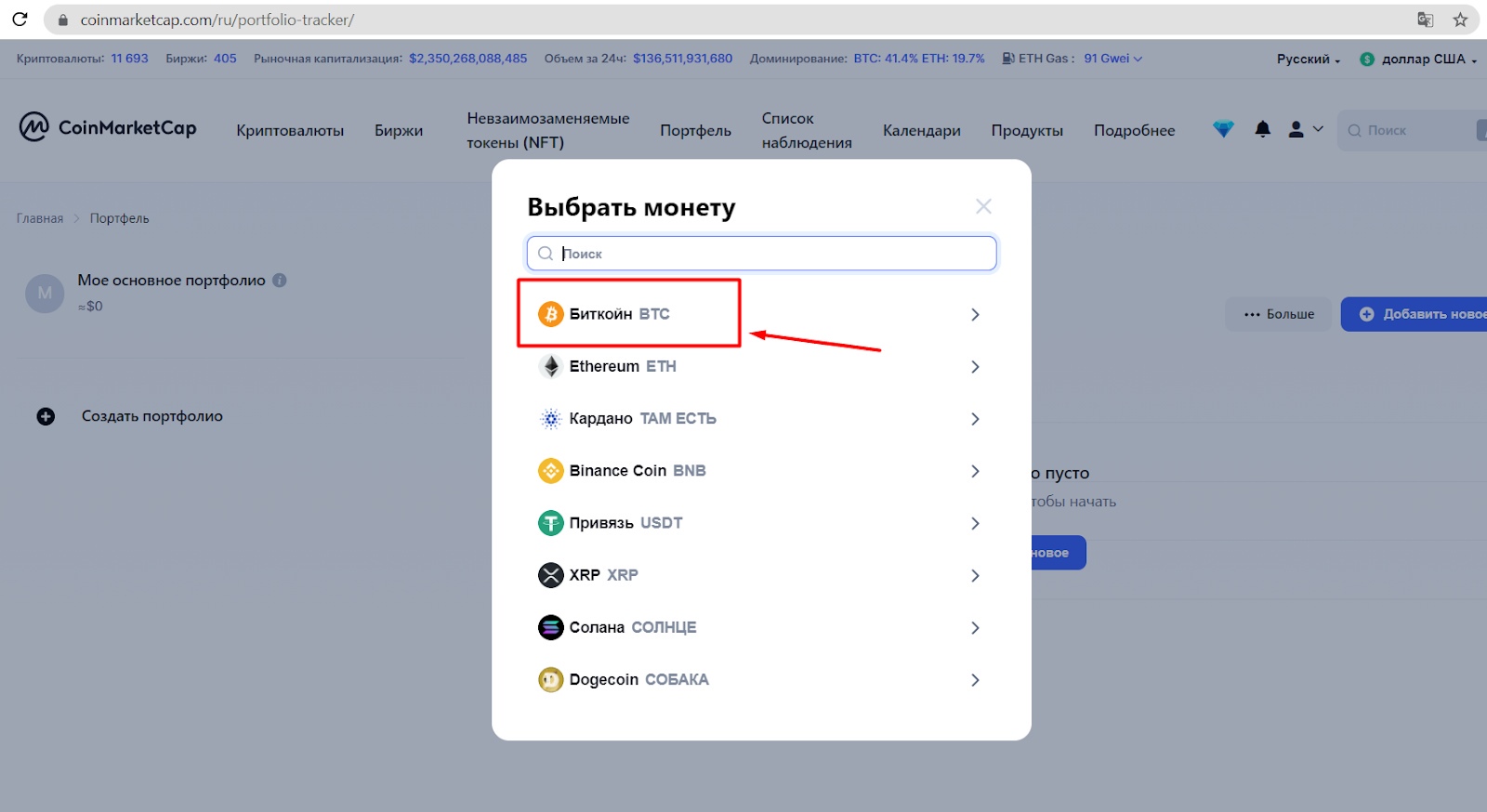Click the Binance Coin icon
The width and height of the screenshot is (1487, 812).
click(551, 471)
